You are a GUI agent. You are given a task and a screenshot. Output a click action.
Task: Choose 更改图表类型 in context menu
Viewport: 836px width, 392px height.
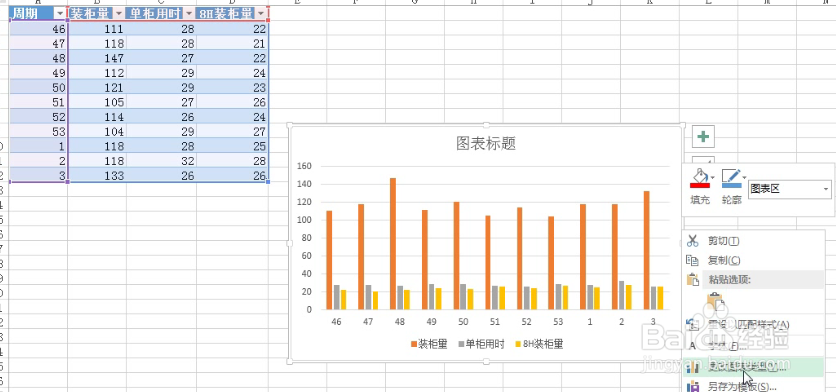pos(754,367)
